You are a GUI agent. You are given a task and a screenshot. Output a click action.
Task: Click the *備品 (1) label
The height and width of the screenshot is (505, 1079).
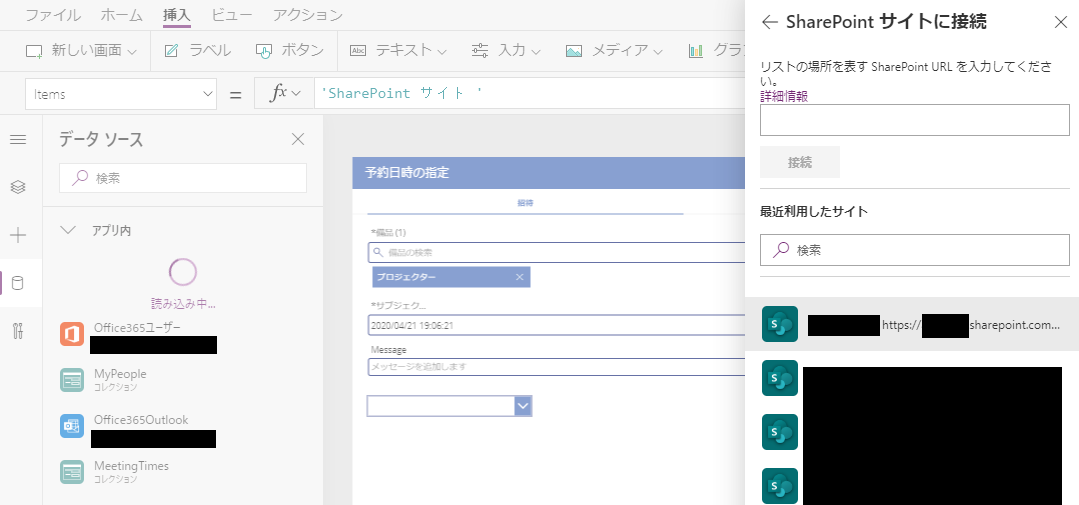388,233
